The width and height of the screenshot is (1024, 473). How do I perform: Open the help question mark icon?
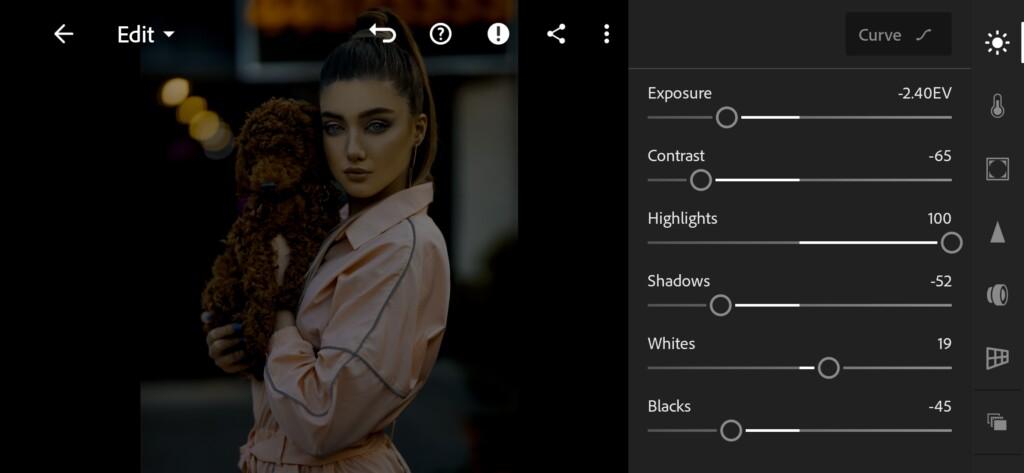[441, 34]
